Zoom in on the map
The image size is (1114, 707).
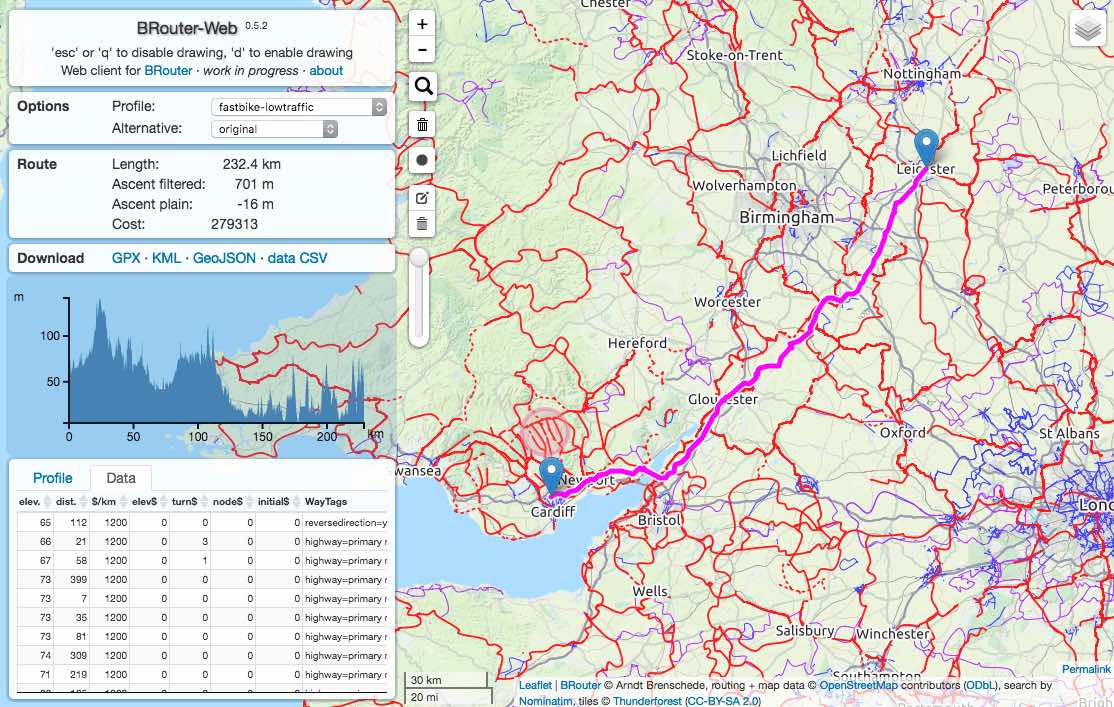(x=423, y=24)
